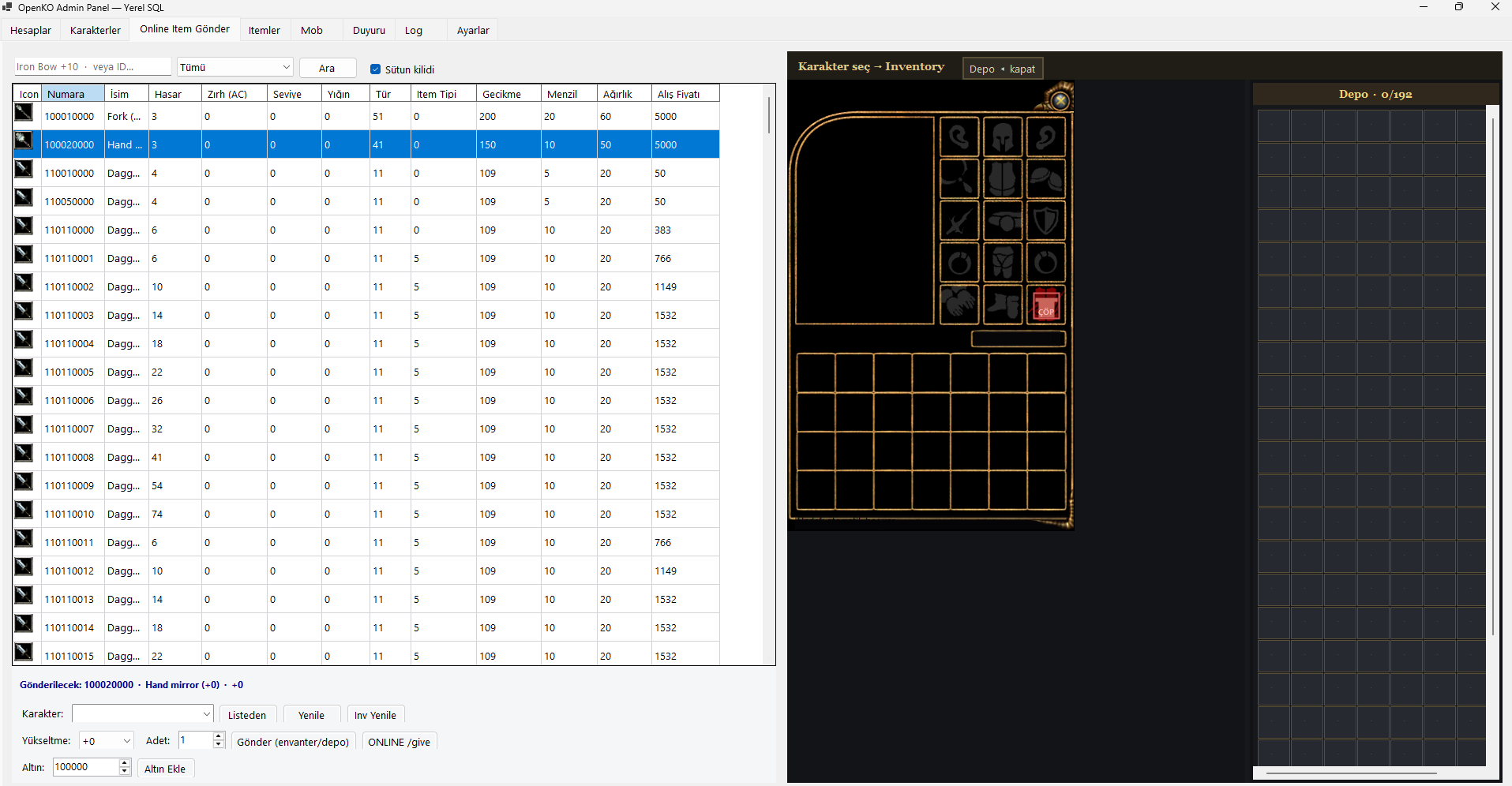Focus the item search input field
This screenshot has height=786, width=1512.
92,67
